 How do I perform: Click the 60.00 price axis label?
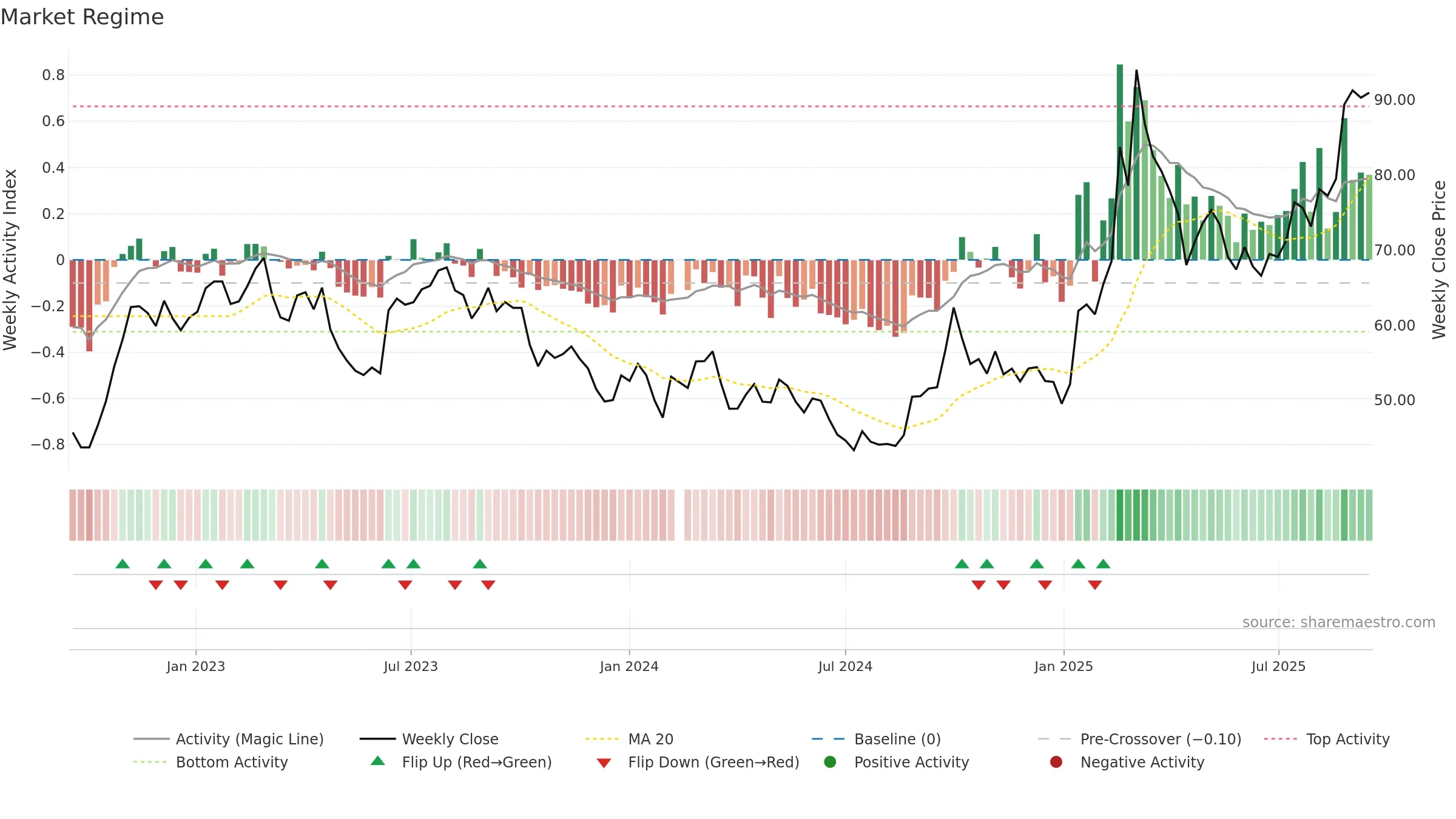1395,325
